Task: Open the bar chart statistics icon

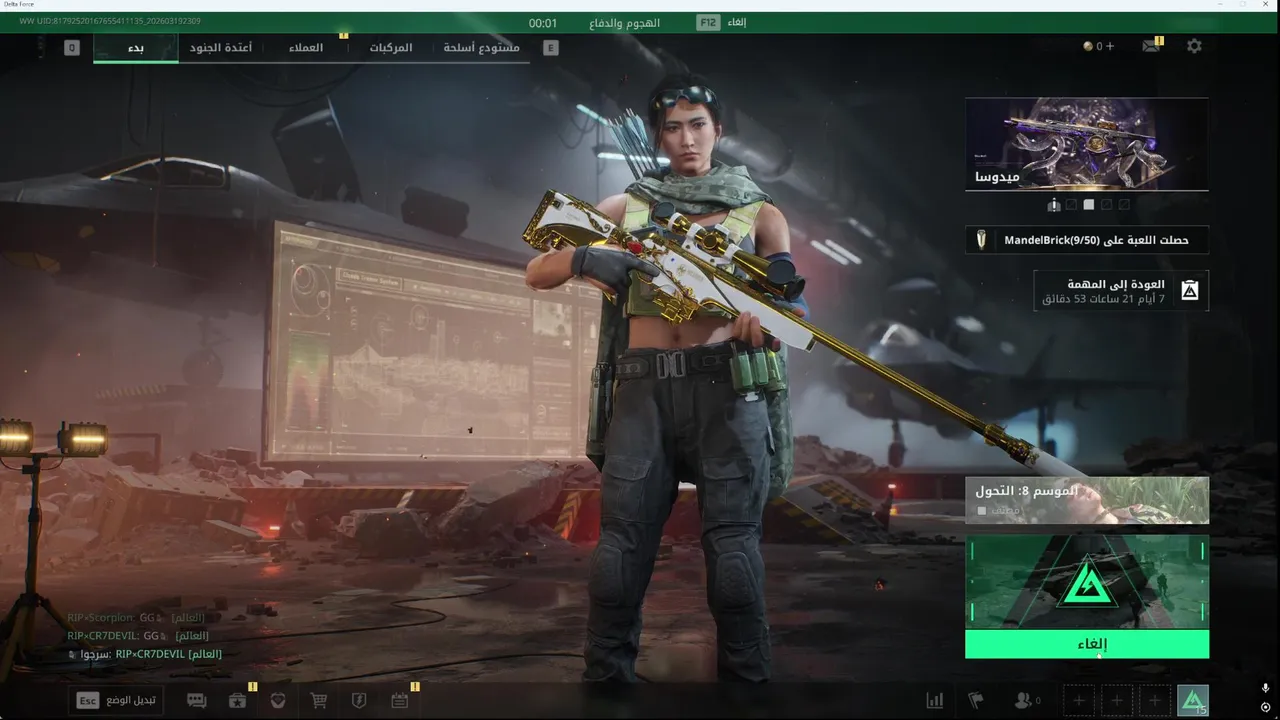Action: 935,701
